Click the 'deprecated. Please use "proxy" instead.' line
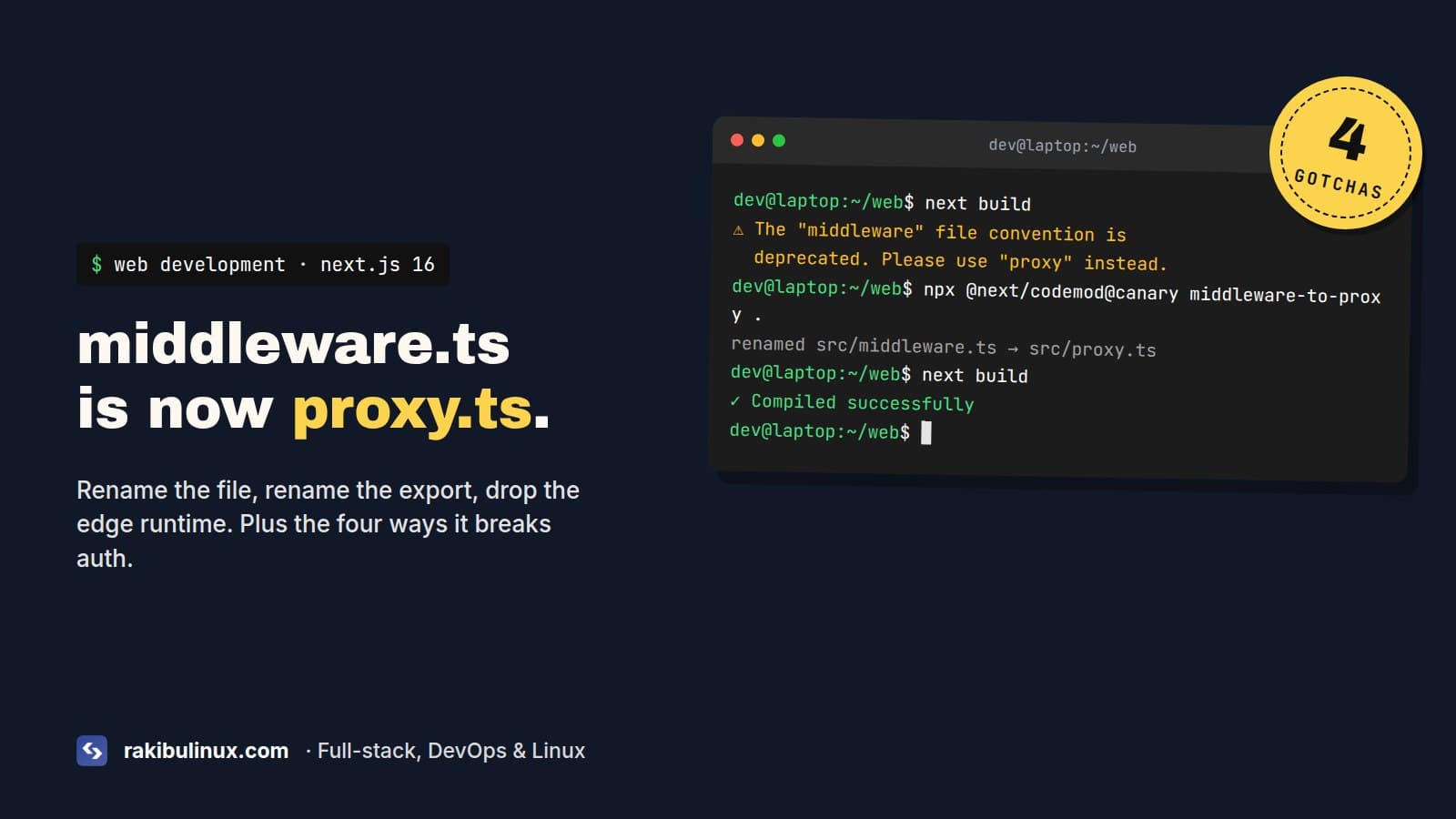 [x=960, y=261]
